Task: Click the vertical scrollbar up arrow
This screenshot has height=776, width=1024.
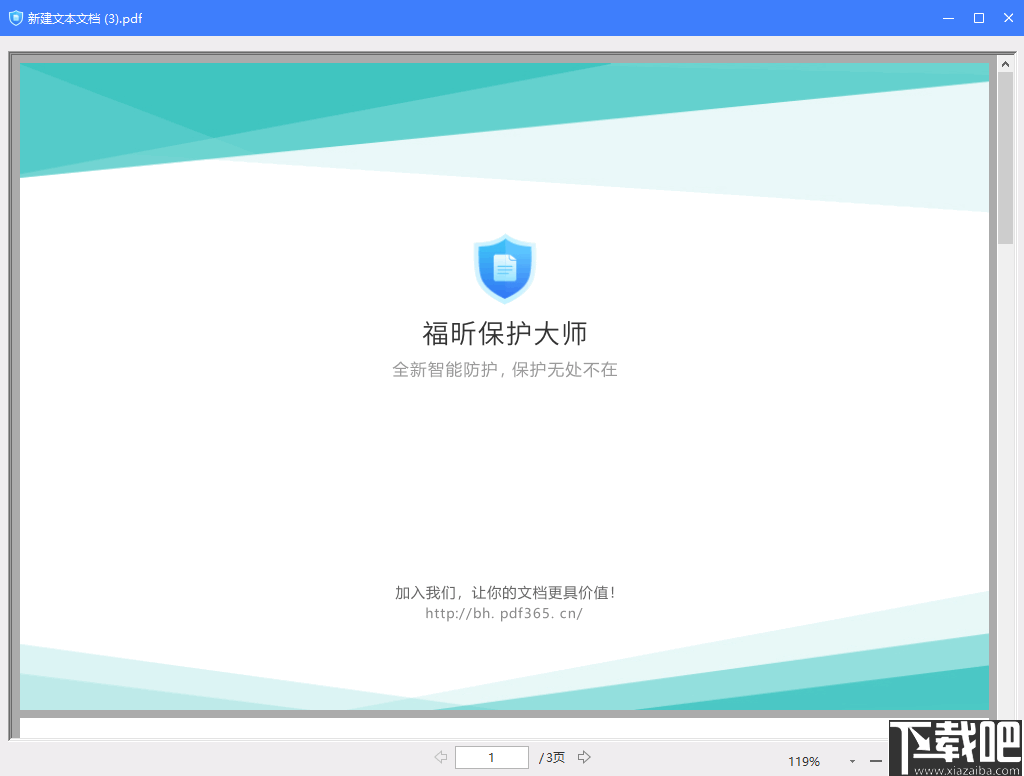Action: click(x=1005, y=64)
